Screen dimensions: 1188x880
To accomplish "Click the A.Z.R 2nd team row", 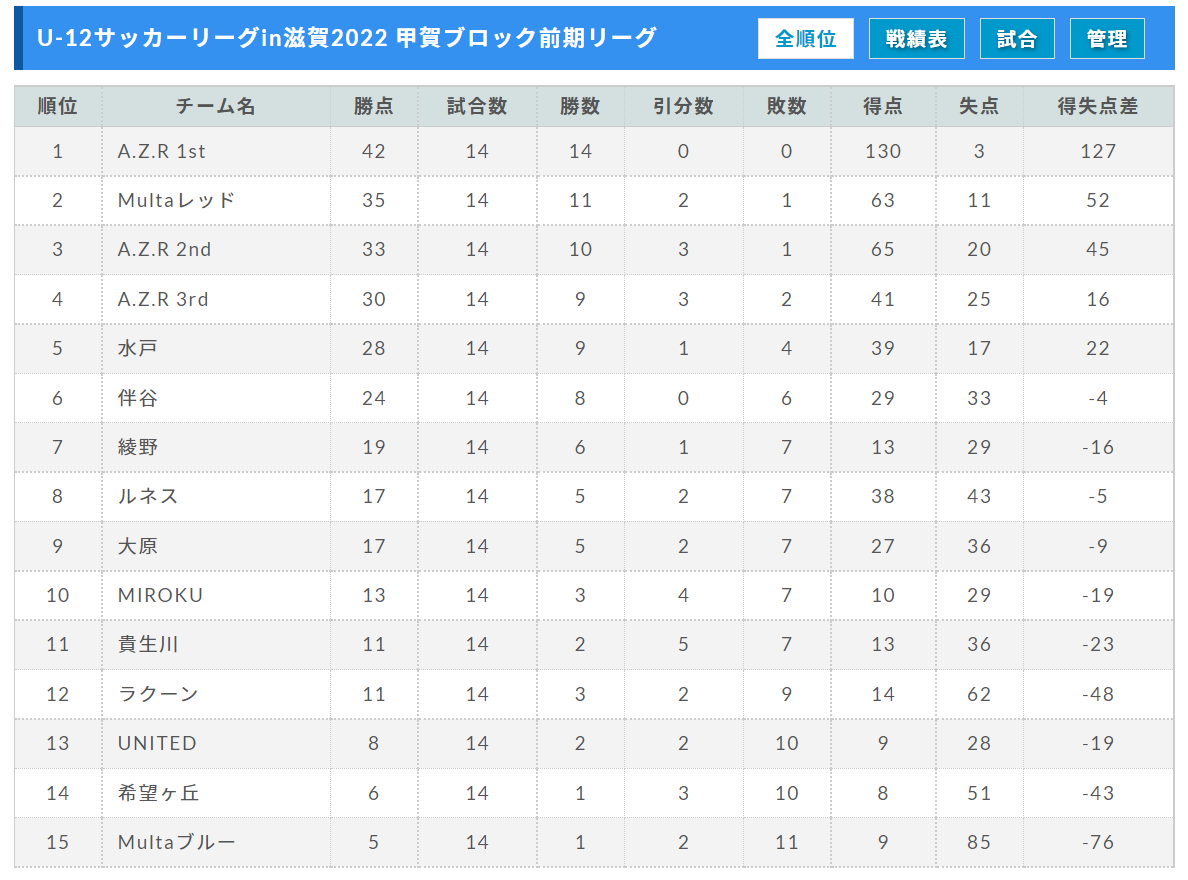I will [x=593, y=249].
